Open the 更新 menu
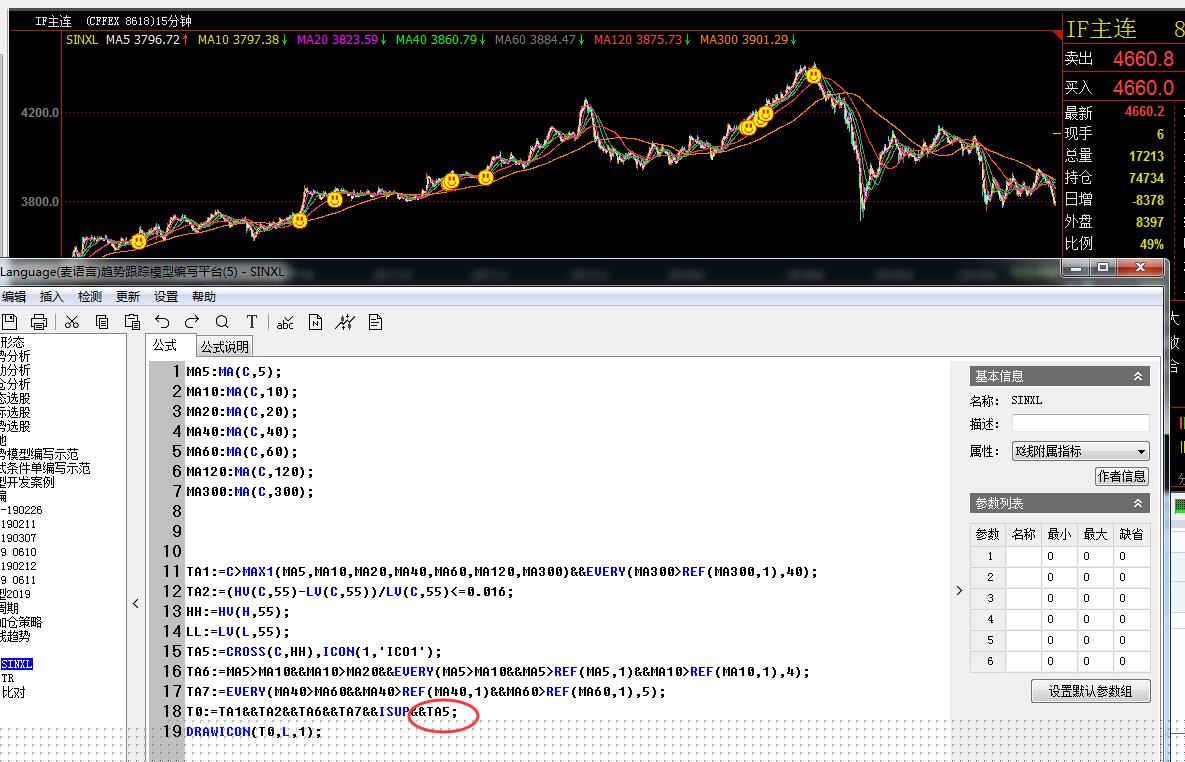The image size is (1185, 762). point(128,296)
